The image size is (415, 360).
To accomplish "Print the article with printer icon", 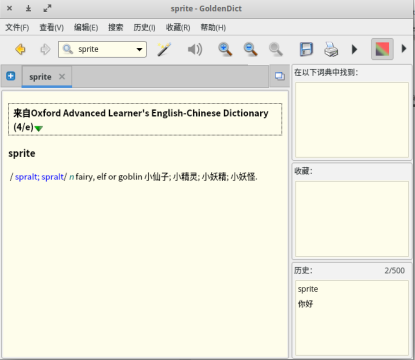I will 331,49.
